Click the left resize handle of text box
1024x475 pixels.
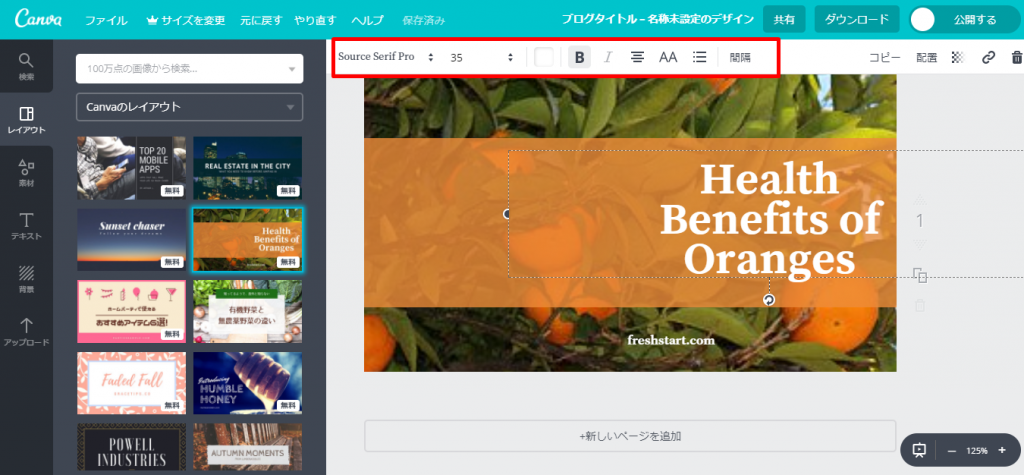tap(507, 214)
